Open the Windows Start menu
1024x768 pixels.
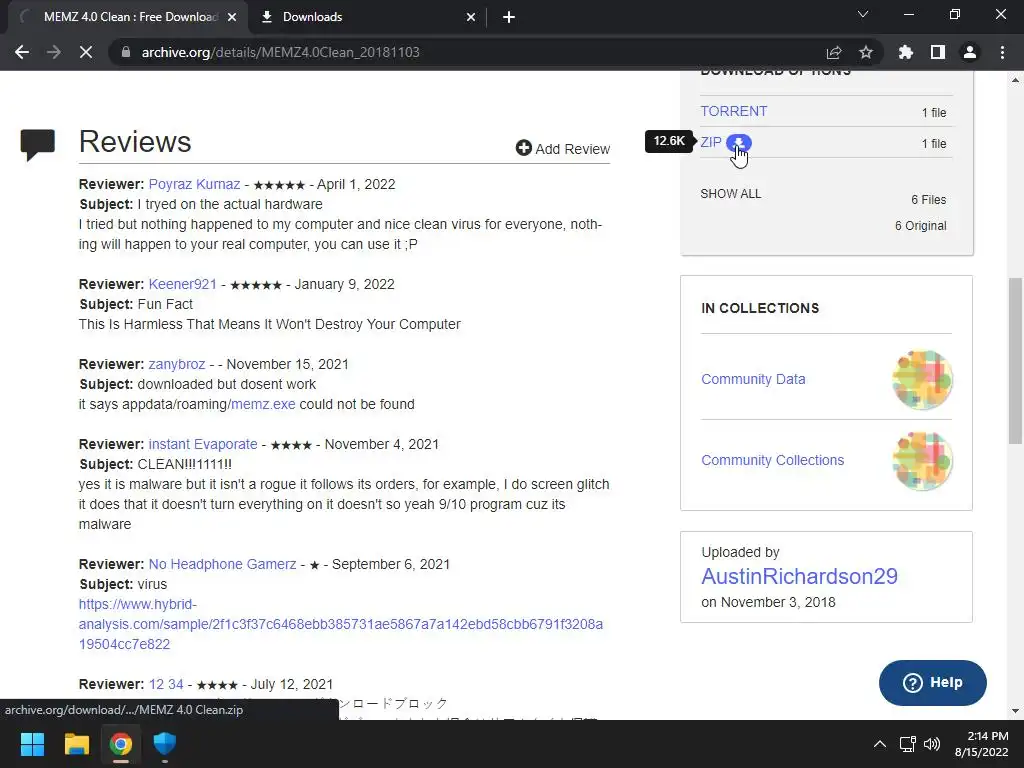pyautogui.click(x=32, y=744)
